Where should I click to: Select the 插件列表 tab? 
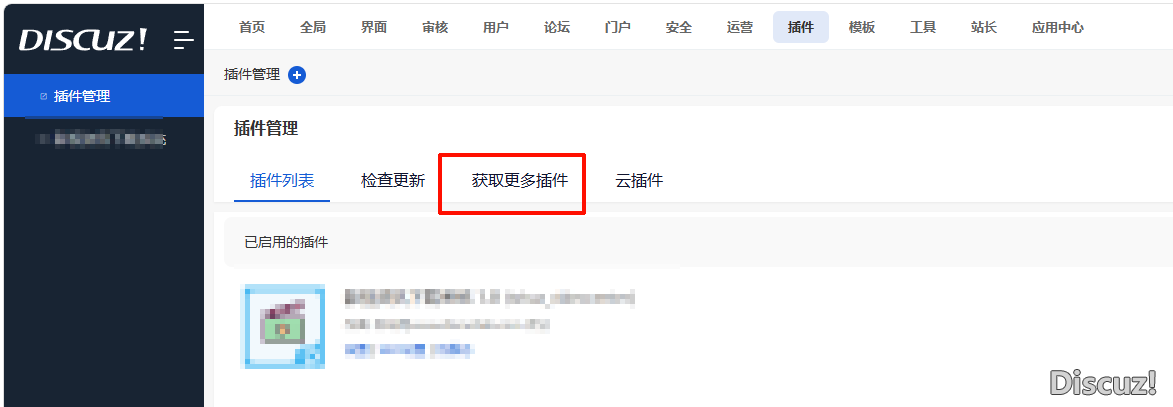click(282, 180)
